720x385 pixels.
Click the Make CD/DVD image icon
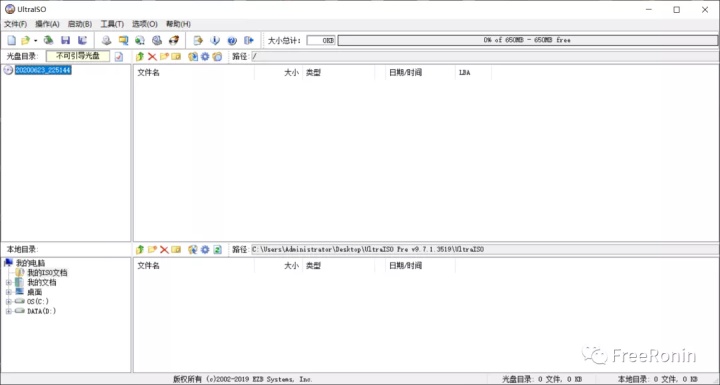107,40
